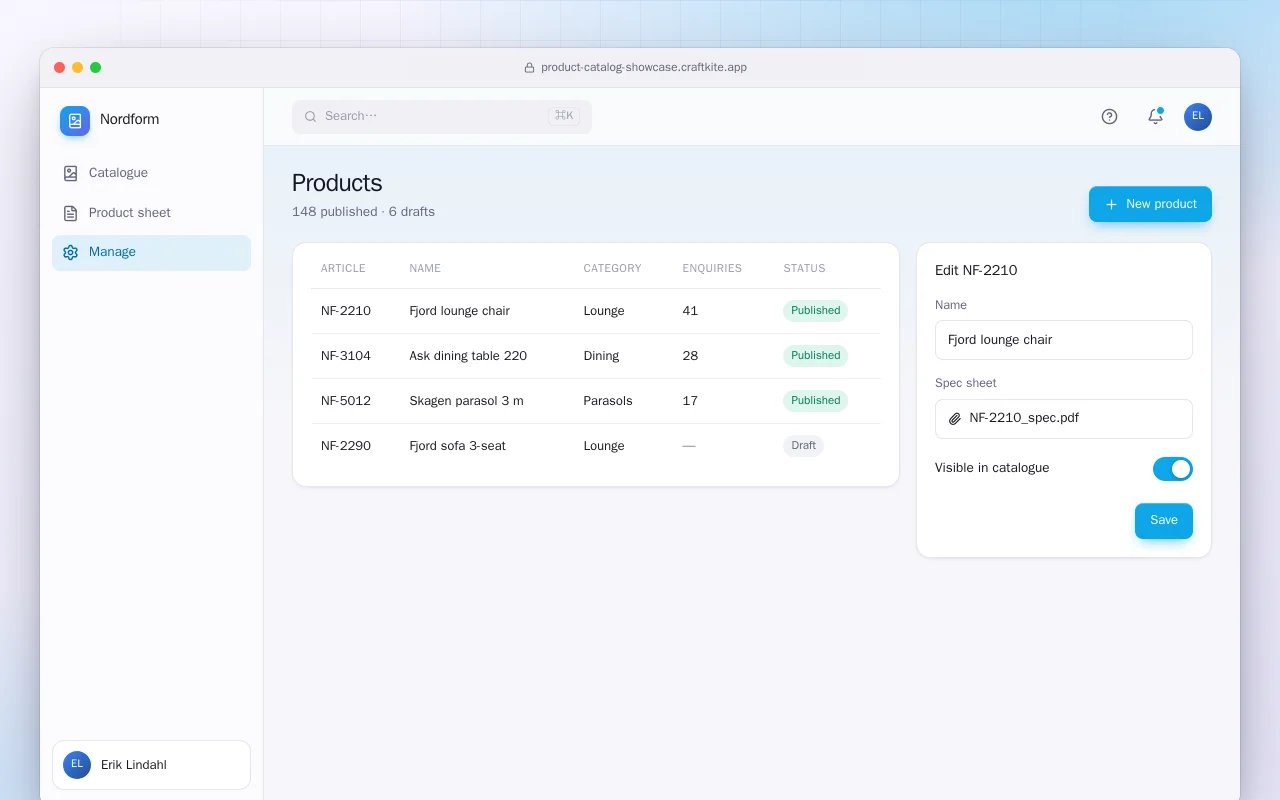
Task: Click the enquiries value 41
Action: [690, 311]
